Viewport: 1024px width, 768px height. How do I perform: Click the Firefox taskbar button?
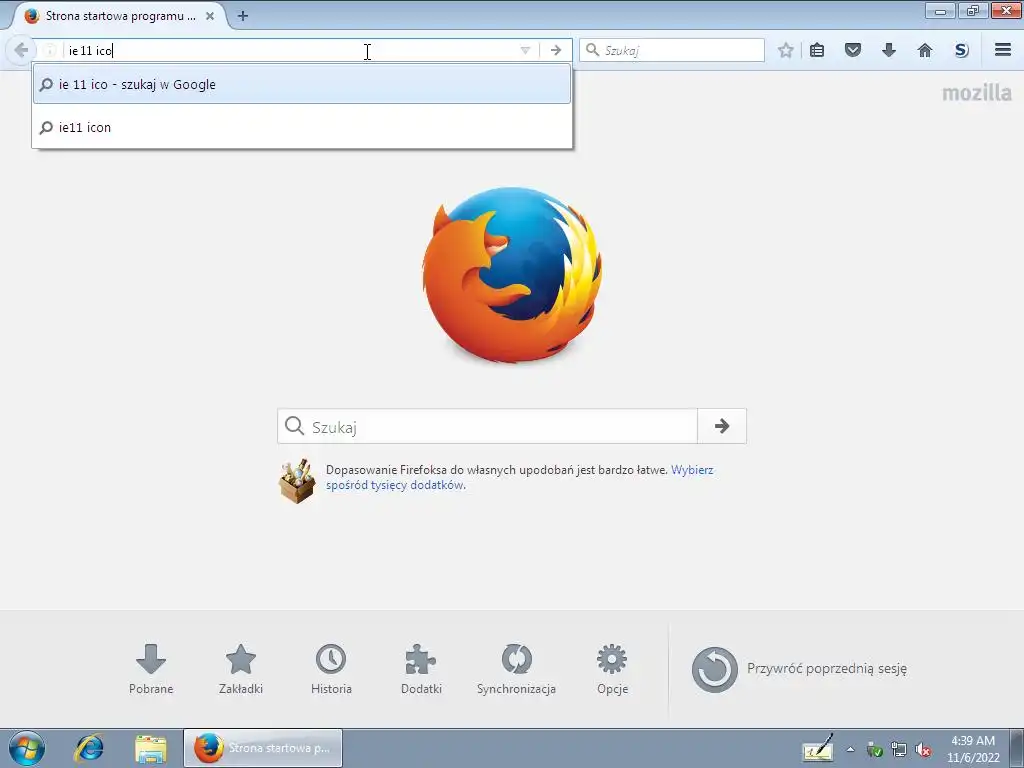(263, 748)
